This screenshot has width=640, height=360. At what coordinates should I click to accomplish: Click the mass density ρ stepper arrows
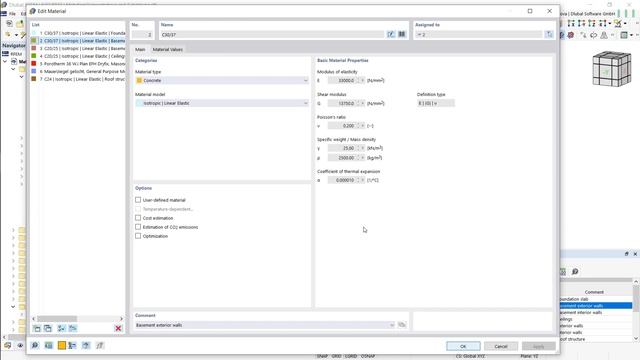tap(359, 158)
